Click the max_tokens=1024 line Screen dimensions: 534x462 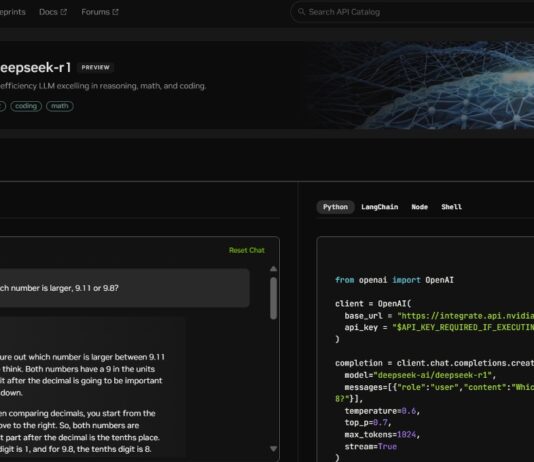coord(382,435)
